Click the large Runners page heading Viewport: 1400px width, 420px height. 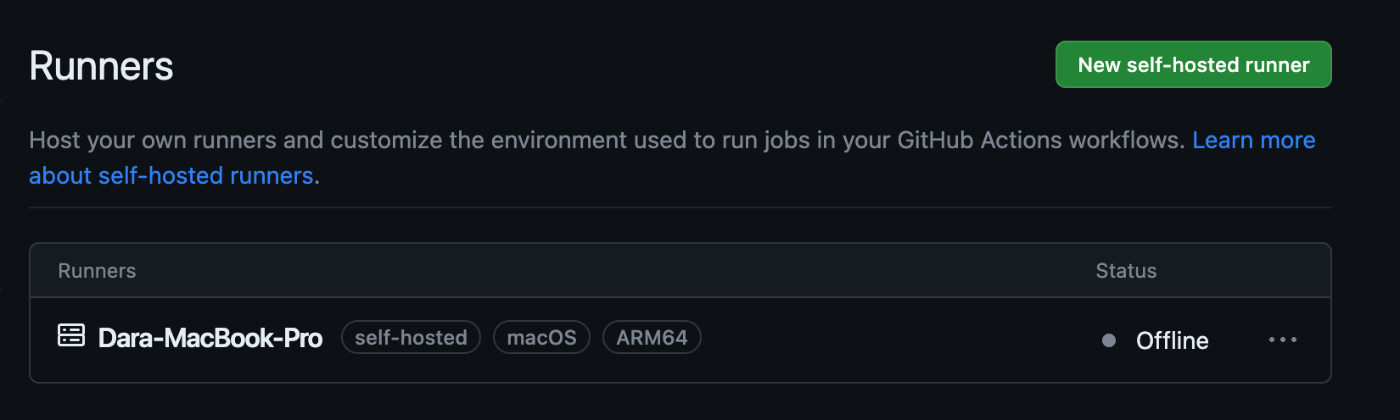coord(101,67)
